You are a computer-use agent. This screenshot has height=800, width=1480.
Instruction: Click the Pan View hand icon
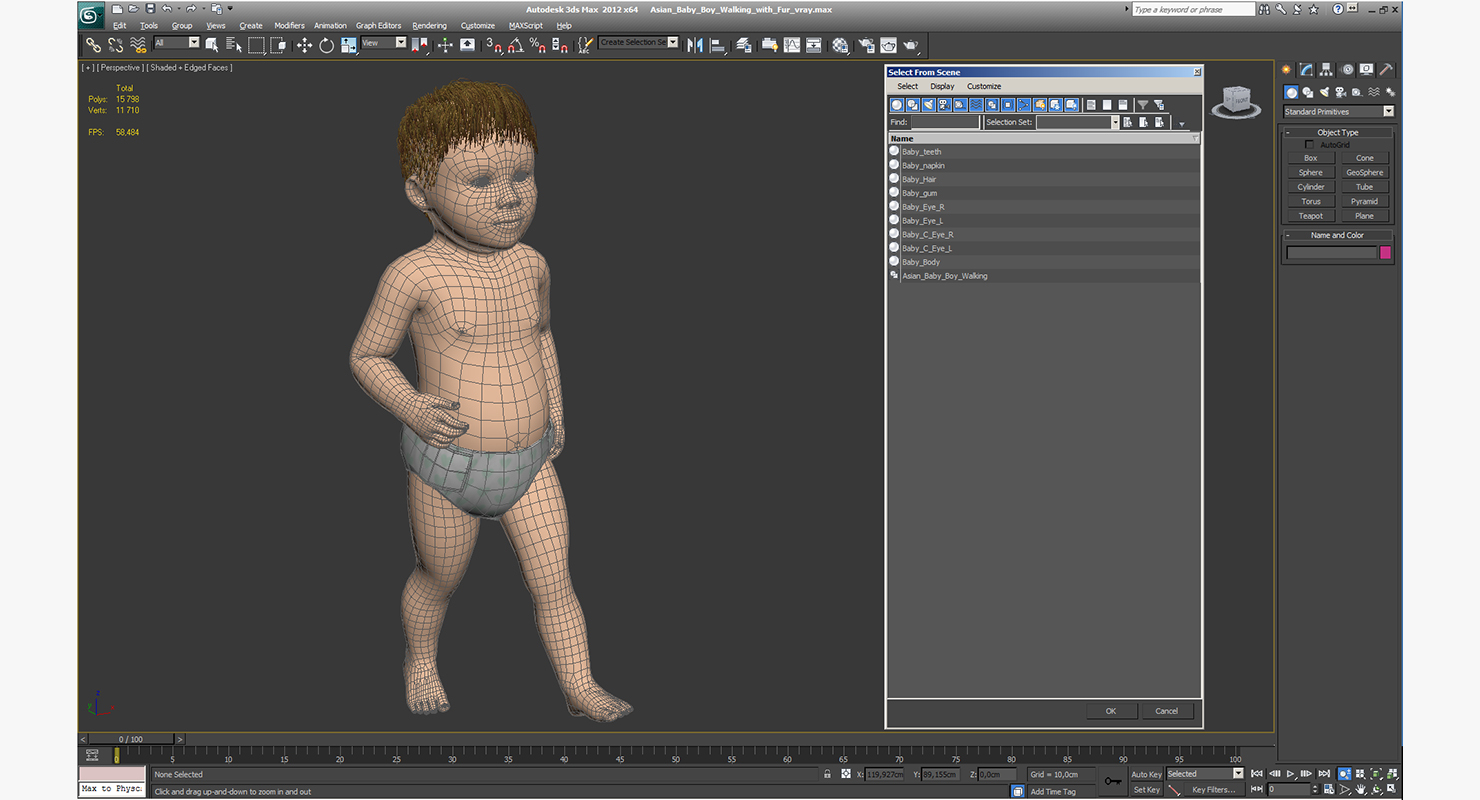(x=1361, y=789)
